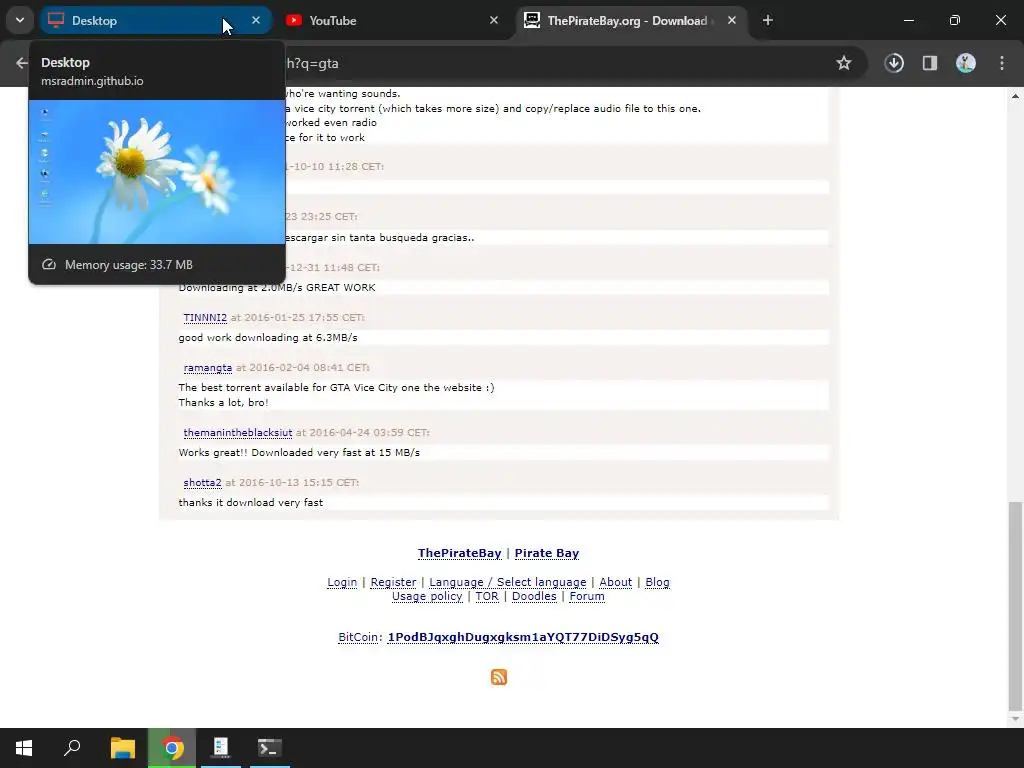Open user ramangta profile link
1024x768 pixels.
(208, 368)
